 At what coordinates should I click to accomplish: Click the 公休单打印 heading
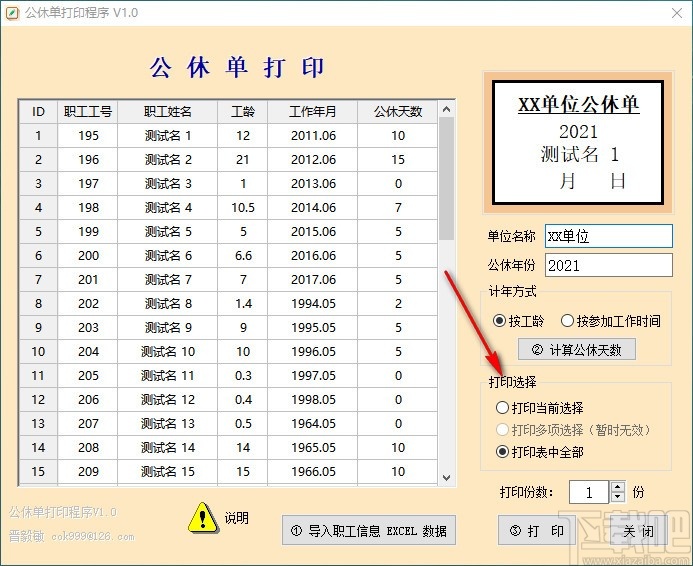(237, 68)
